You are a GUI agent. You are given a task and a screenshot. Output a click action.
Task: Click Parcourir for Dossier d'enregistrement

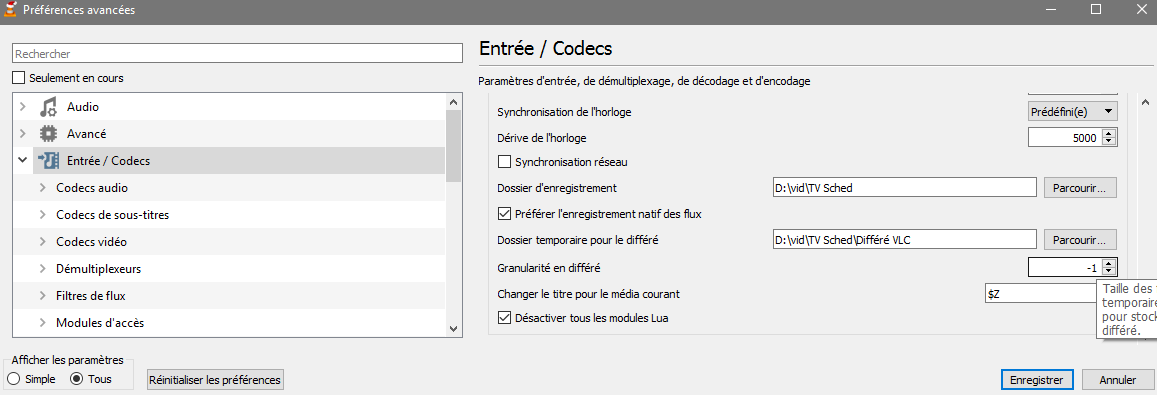pos(1080,188)
